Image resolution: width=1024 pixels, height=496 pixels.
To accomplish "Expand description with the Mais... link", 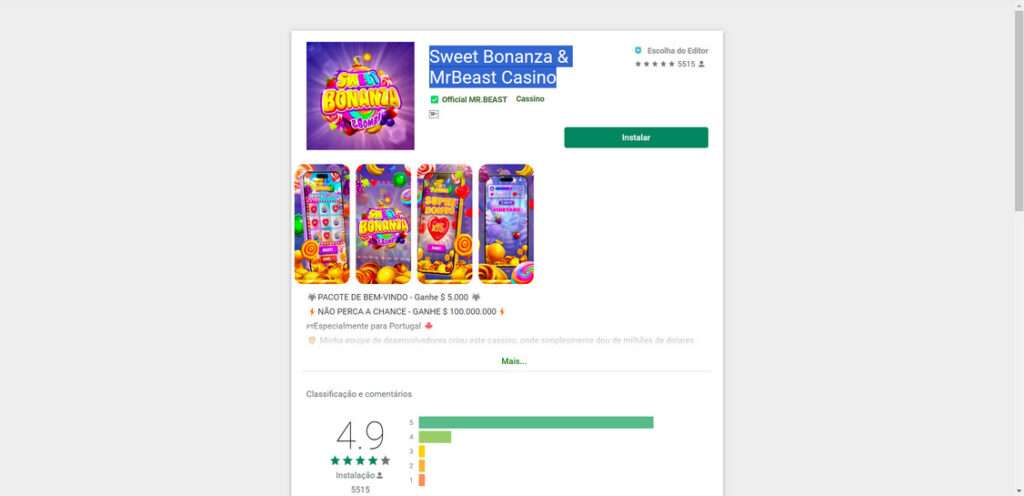I will (x=514, y=361).
